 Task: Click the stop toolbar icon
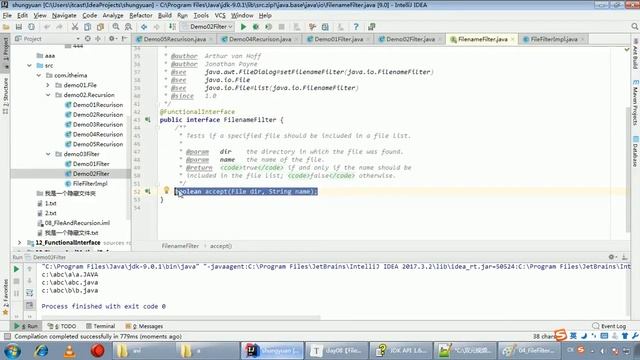tap(281, 27)
